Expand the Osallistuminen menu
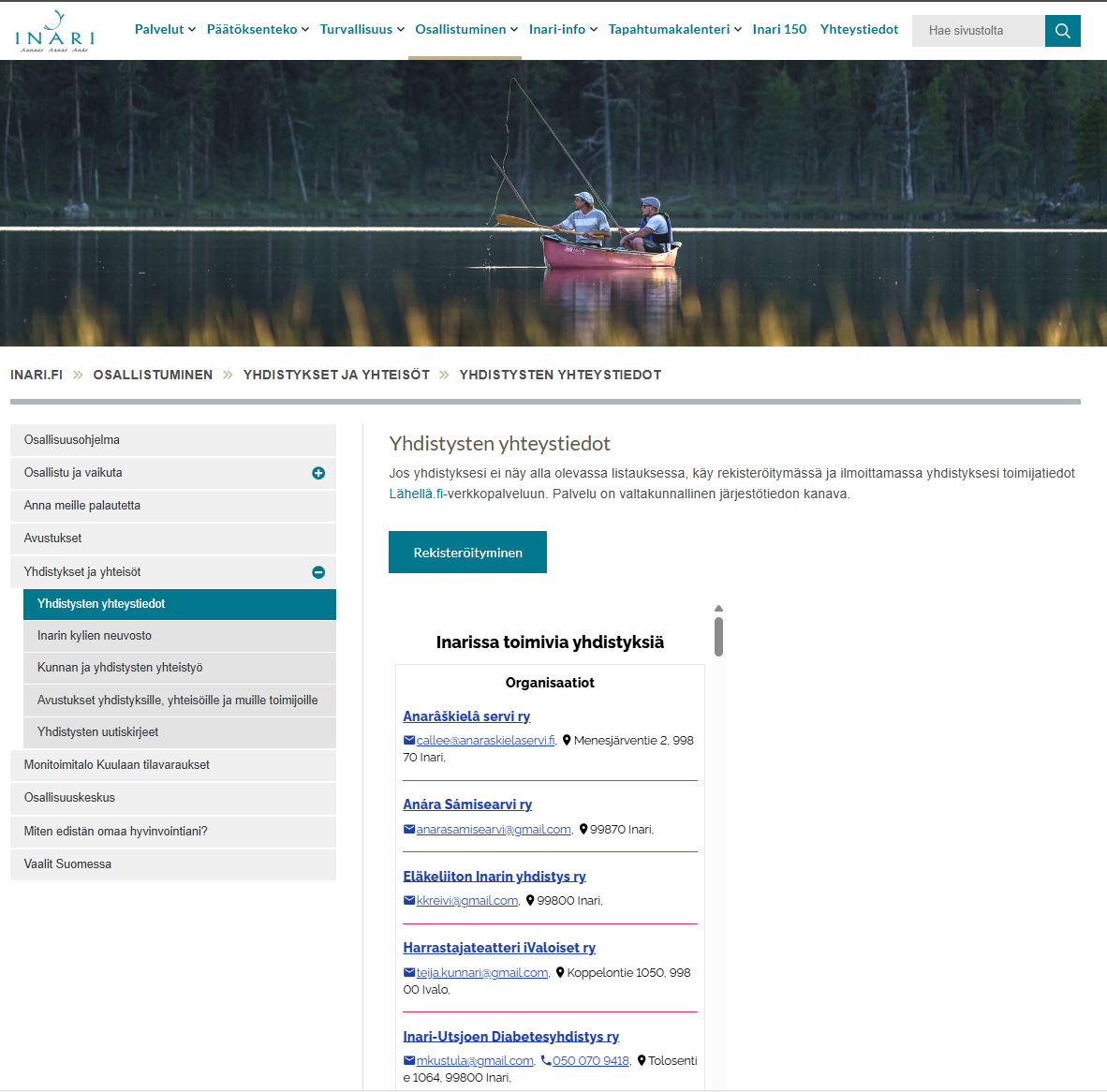Screen dimensions: 1107x1092 coord(466,30)
